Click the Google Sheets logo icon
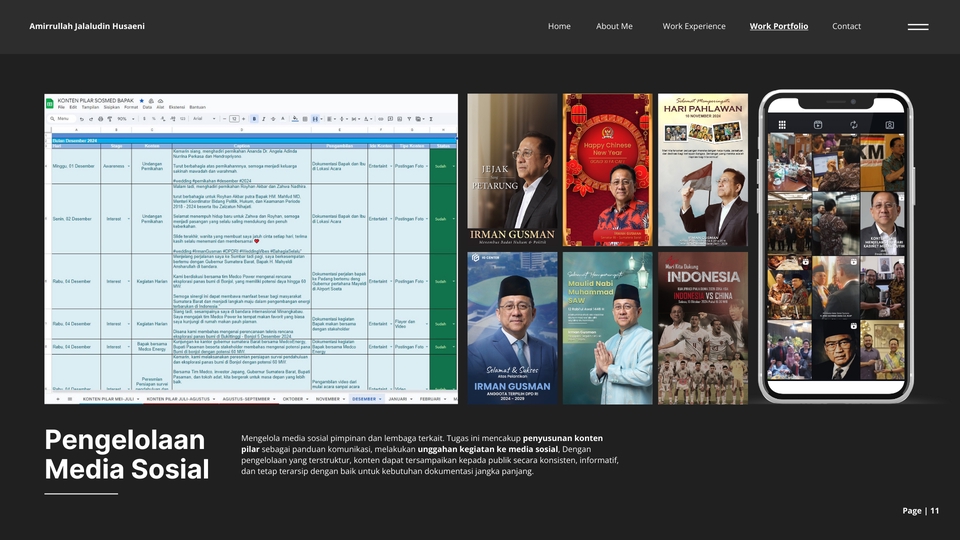This screenshot has width=960, height=540. (x=50, y=103)
